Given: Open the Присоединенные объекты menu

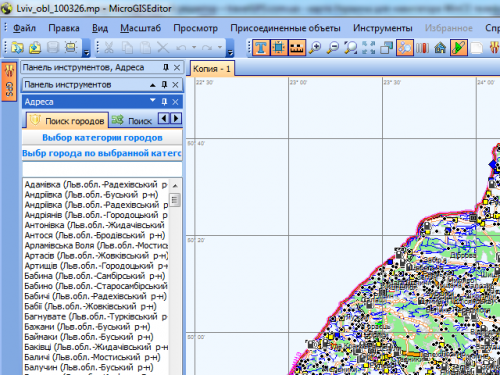Looking at the screenshot, I should [x=285, y=28].
